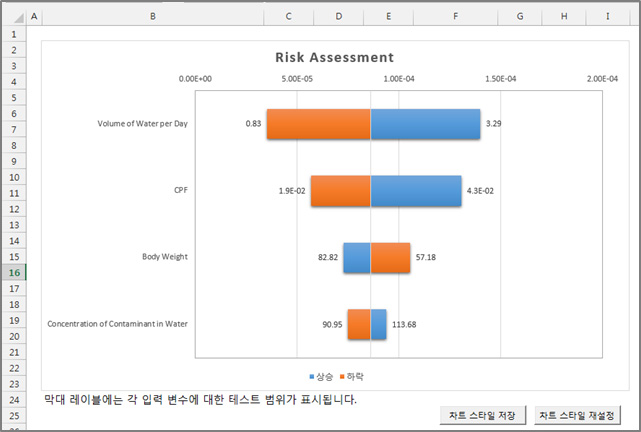Click orange 하락 legend swatch
The image size is (641, 432).
click(342, 376)
